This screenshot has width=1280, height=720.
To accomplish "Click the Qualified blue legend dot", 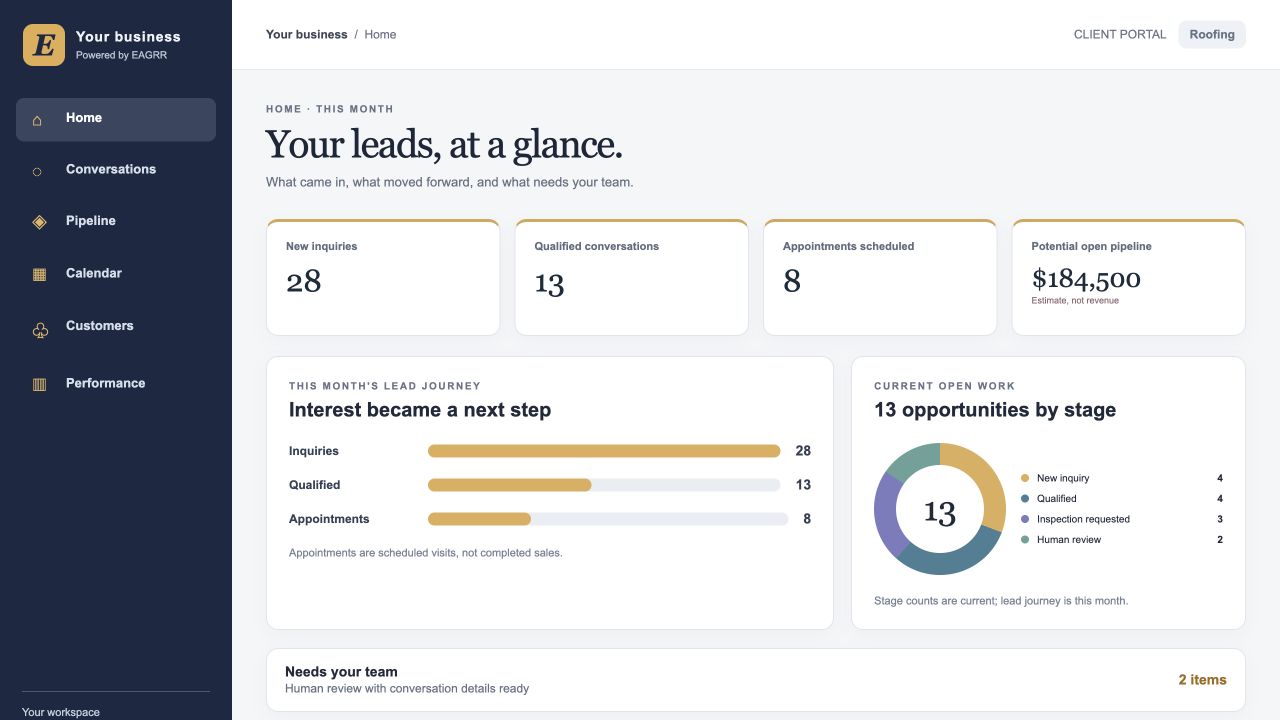I will 1025,498.
